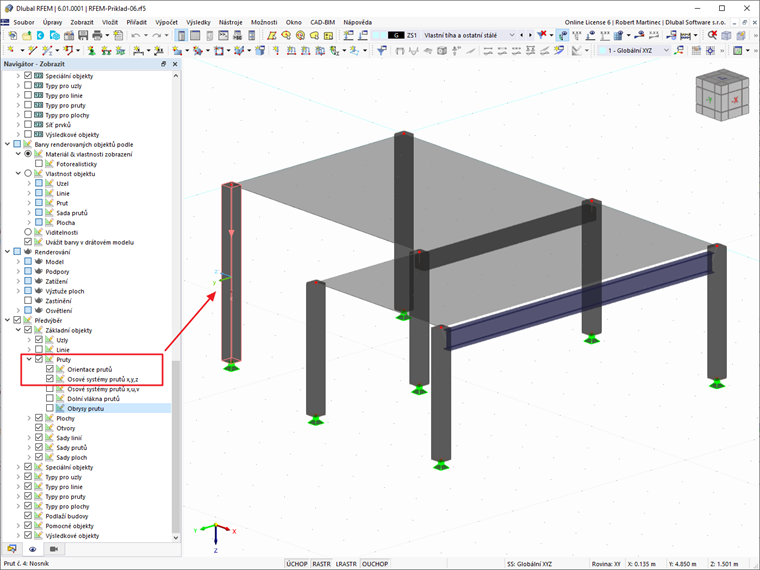Collapse Barvy renderovaných objektů podle node
The width and height of the screenshot is (760, 570).
[7, 144]
